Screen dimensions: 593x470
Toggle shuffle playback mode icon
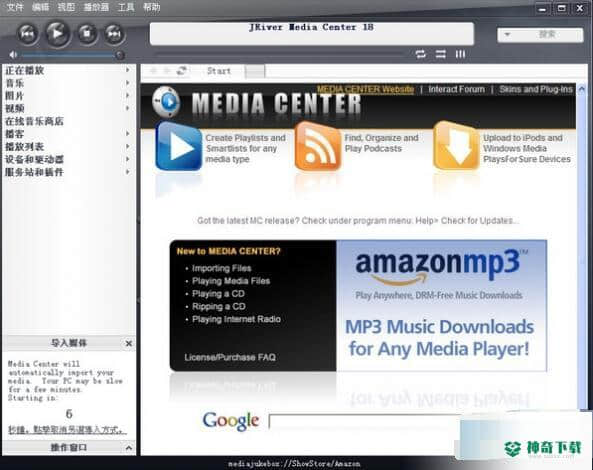[441, 54]
